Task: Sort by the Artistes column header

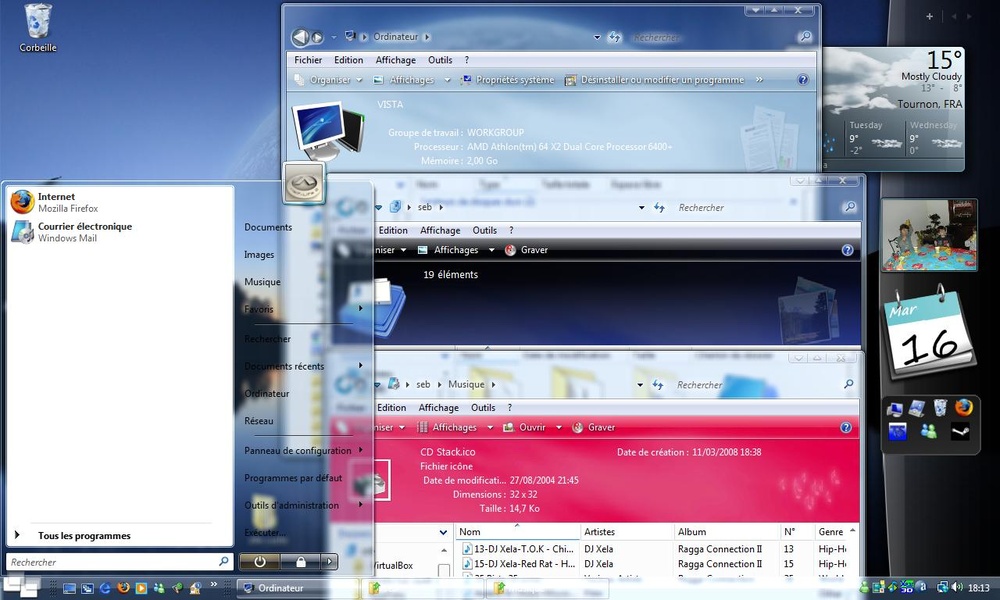Action: (599, 532)
